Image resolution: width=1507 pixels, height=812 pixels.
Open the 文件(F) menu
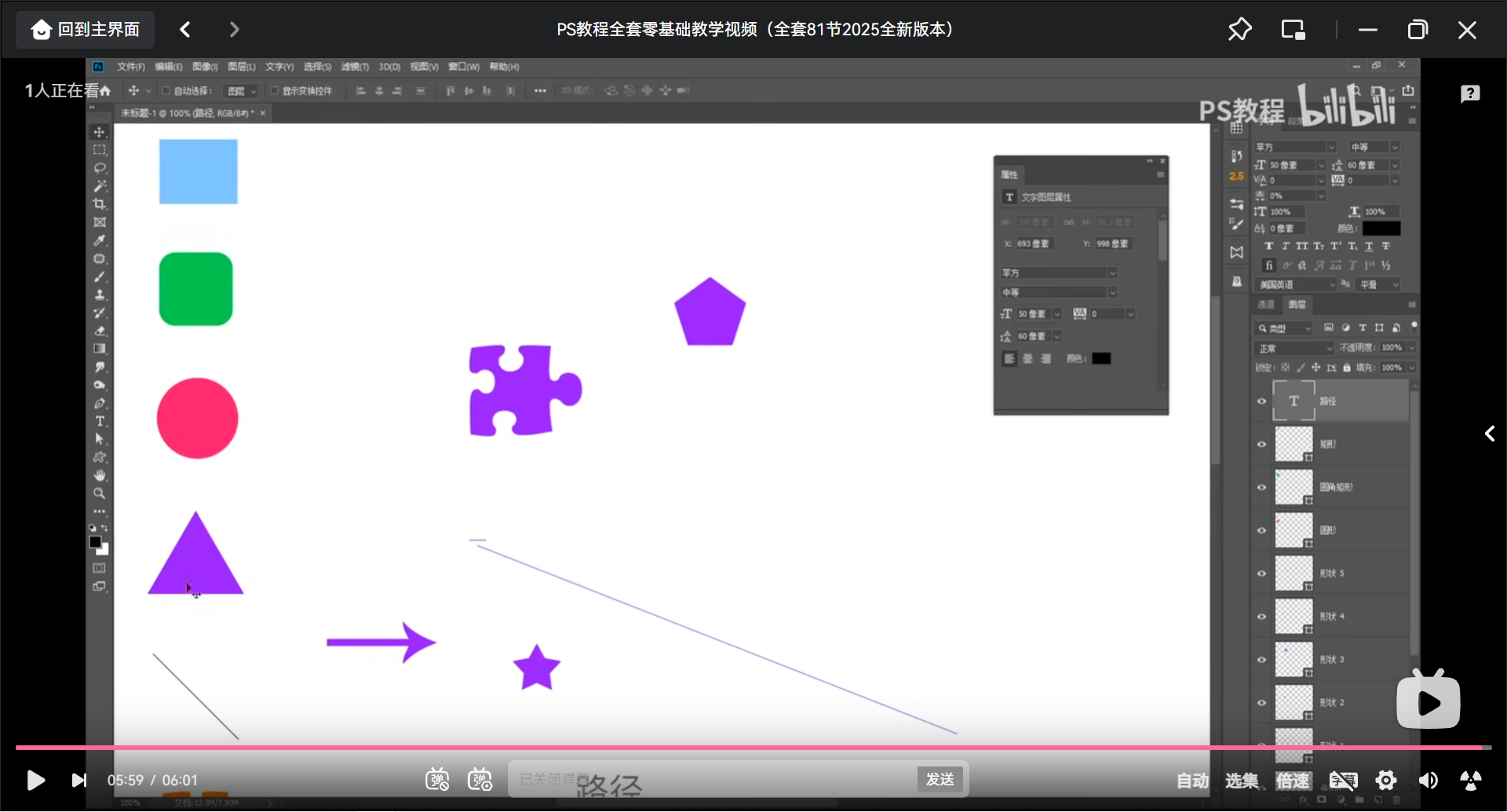(x=131, y=67)
